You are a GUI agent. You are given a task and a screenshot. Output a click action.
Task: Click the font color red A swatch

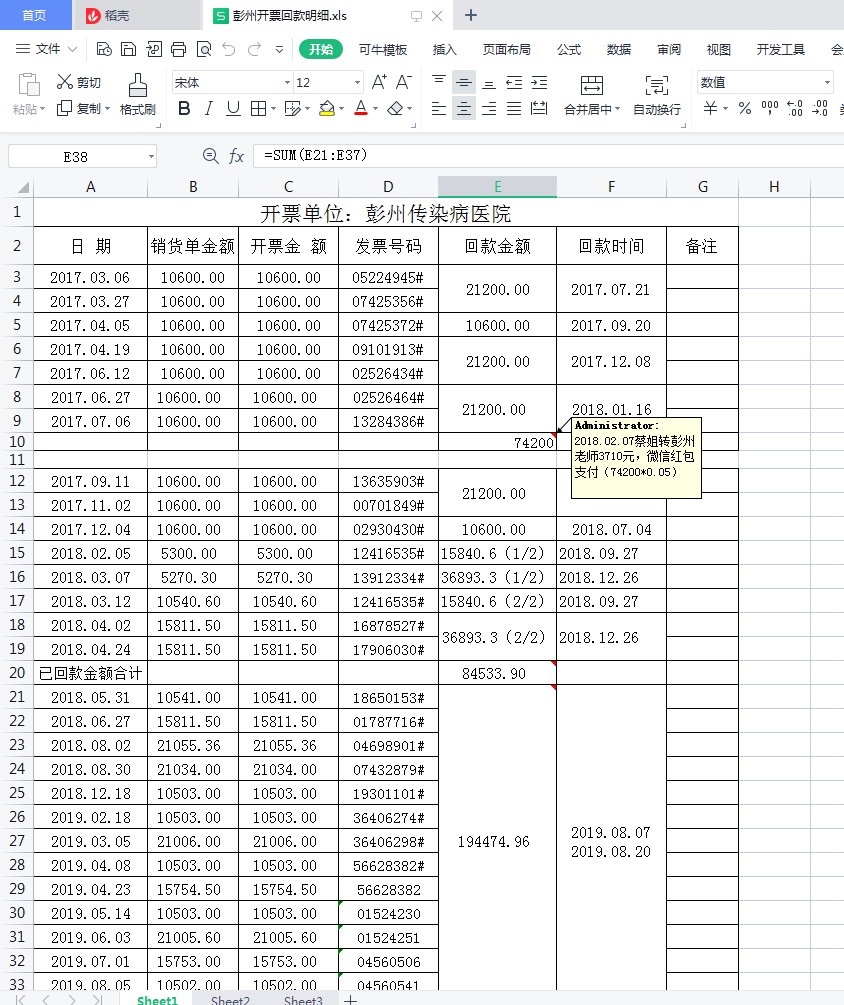tap(361, 108)
